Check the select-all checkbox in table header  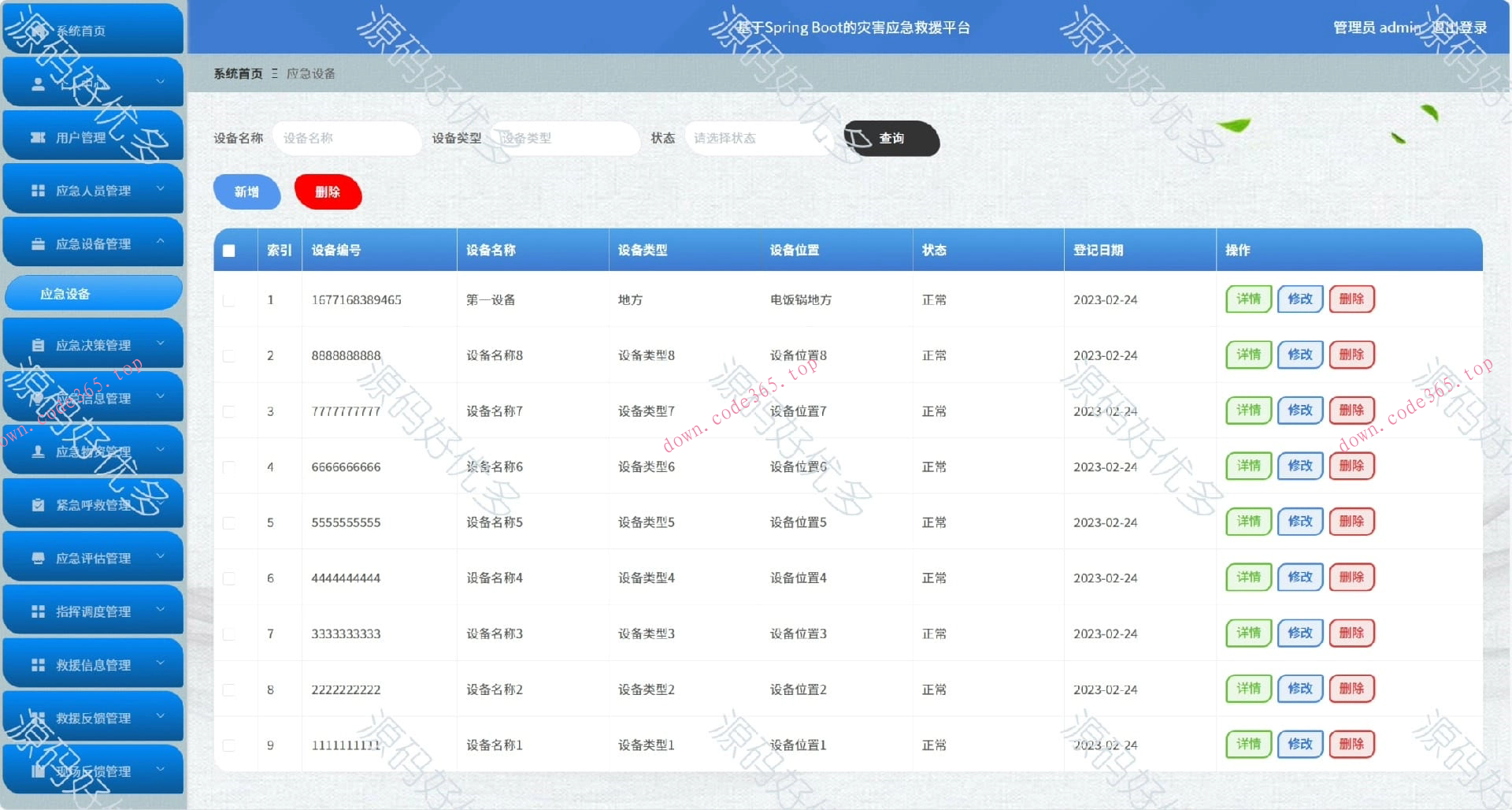pos(229,251)
